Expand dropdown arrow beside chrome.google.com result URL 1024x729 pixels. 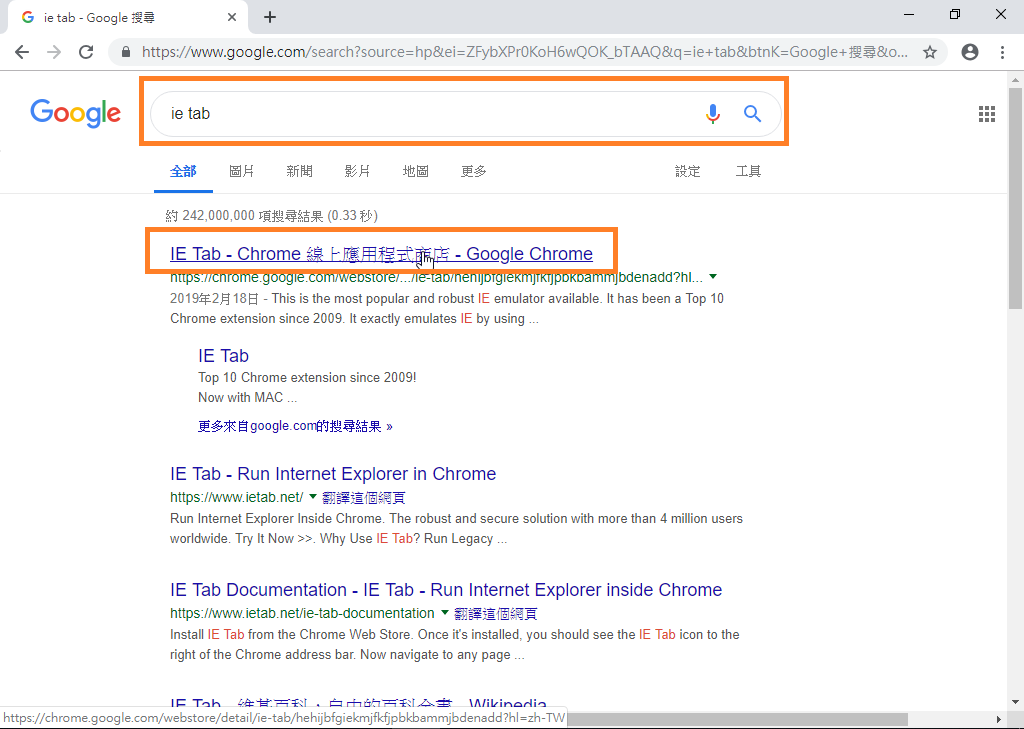click(x=713, y=277)
